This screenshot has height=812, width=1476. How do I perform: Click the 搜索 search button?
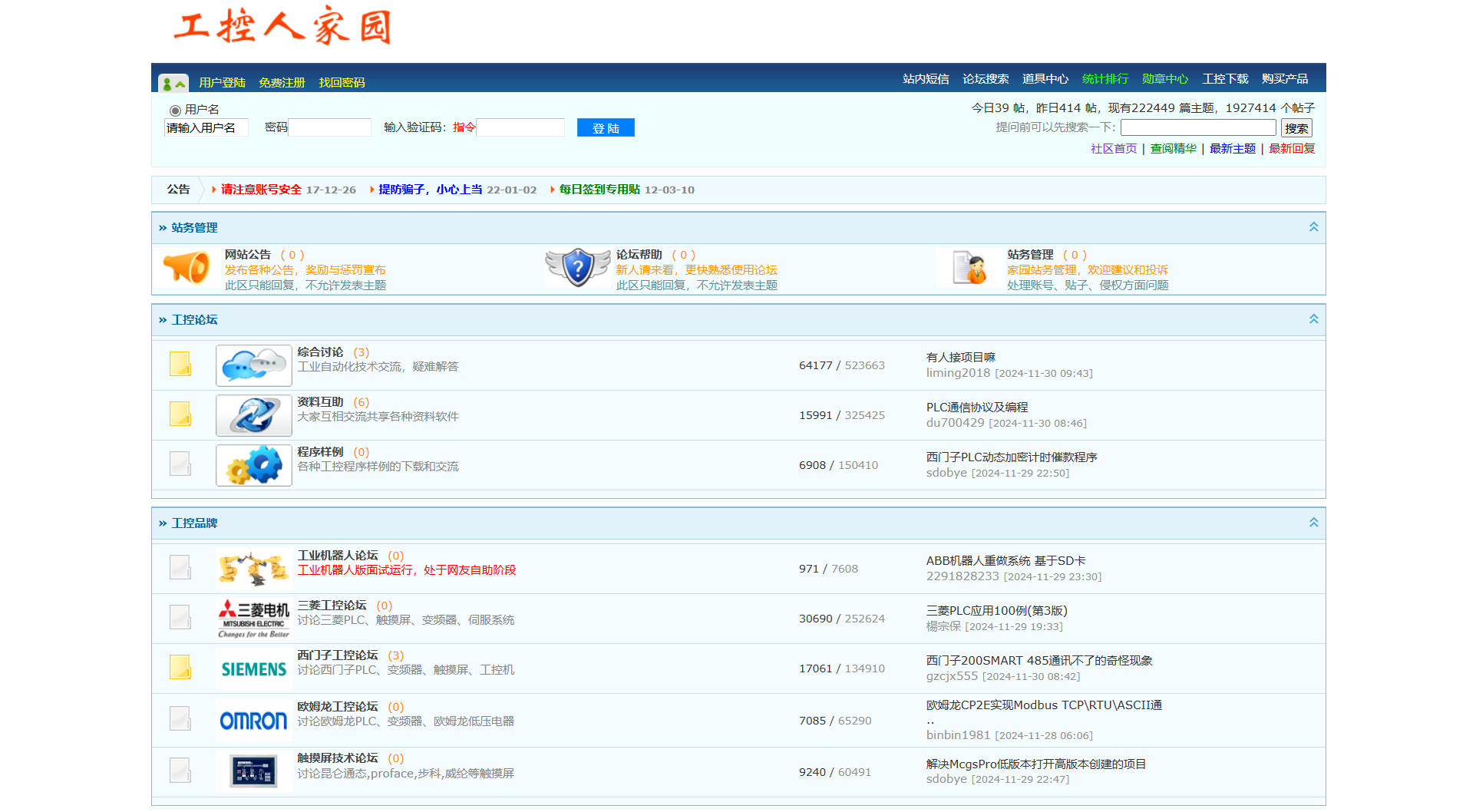(1296, 128)
